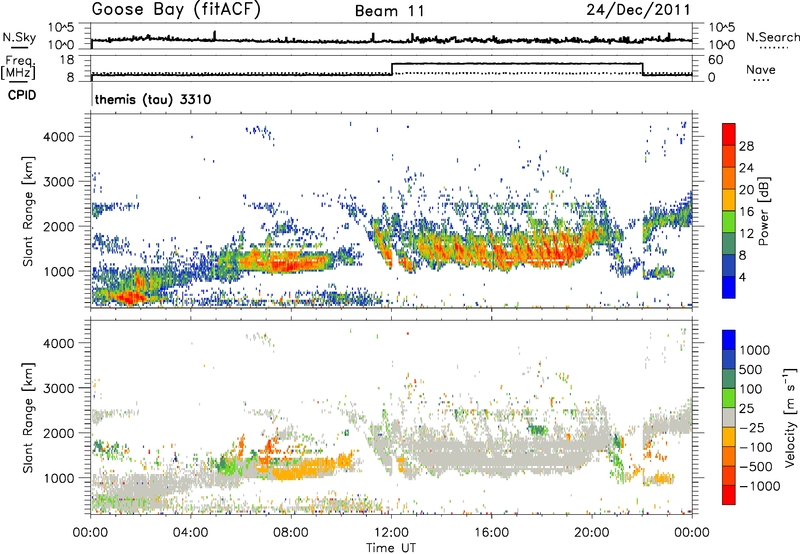Click the "500" label on Velocity color bar
This screenshot has width=800, height=554.
(x=751, y=370)
